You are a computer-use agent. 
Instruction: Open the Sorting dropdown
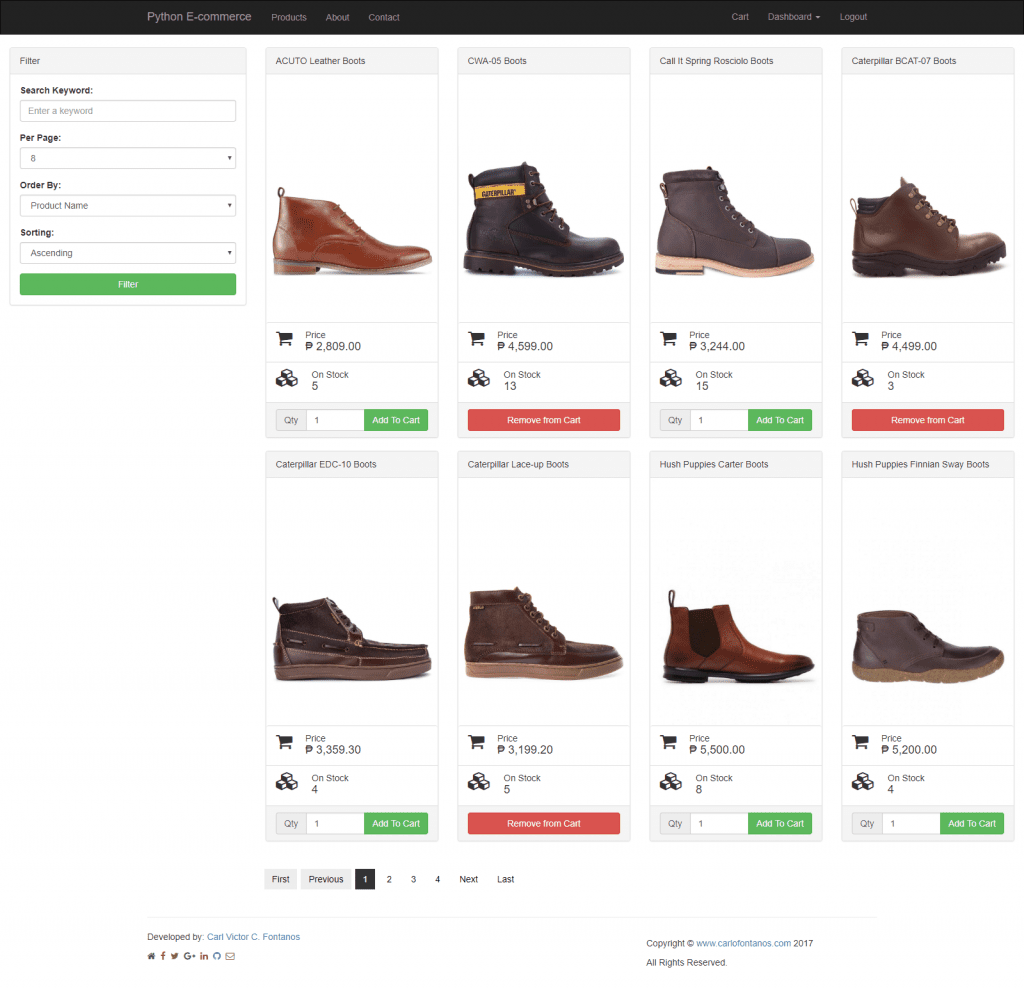click(x=127, y=252)
